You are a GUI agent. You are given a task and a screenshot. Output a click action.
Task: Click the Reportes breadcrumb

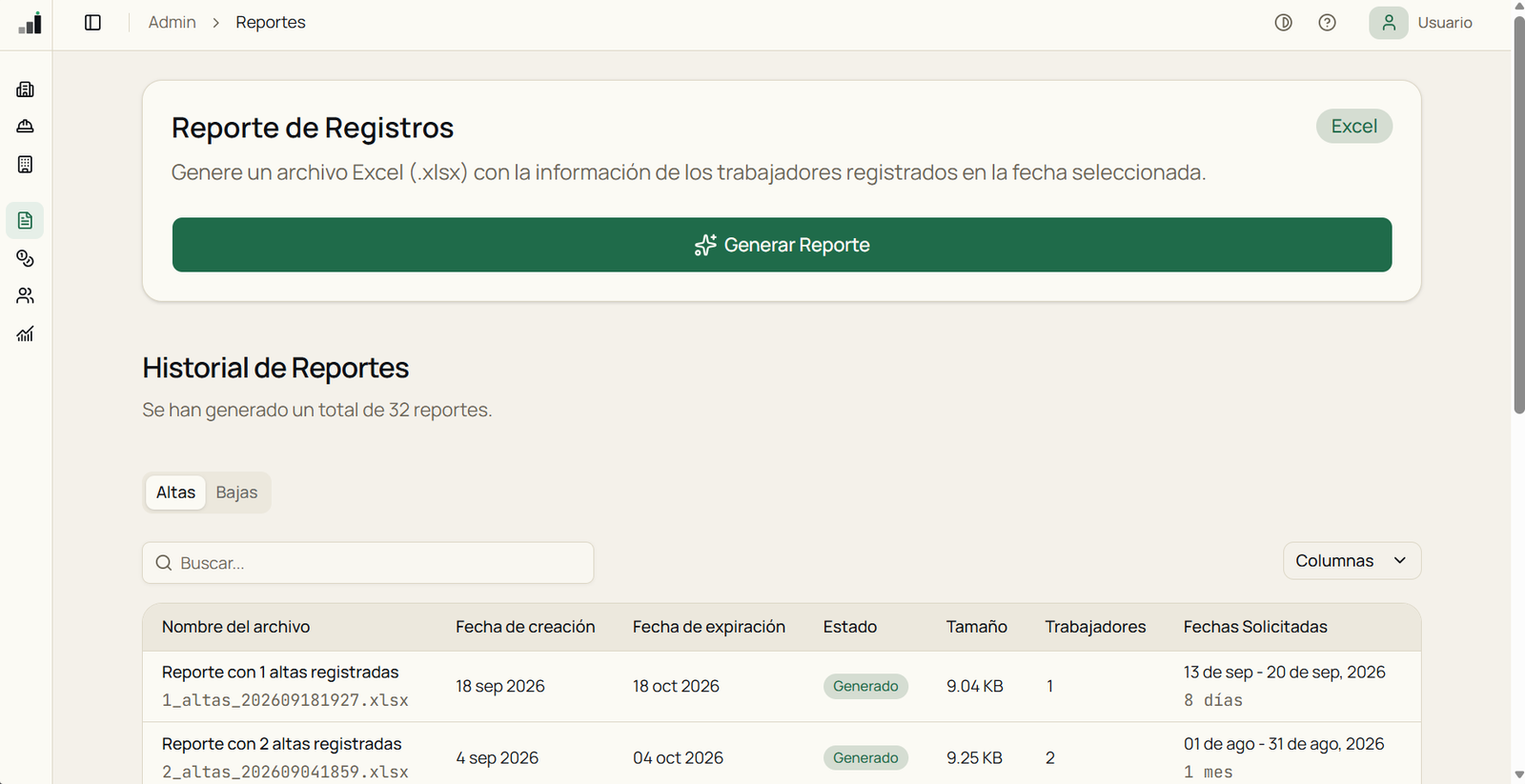[x=271, y=23]
